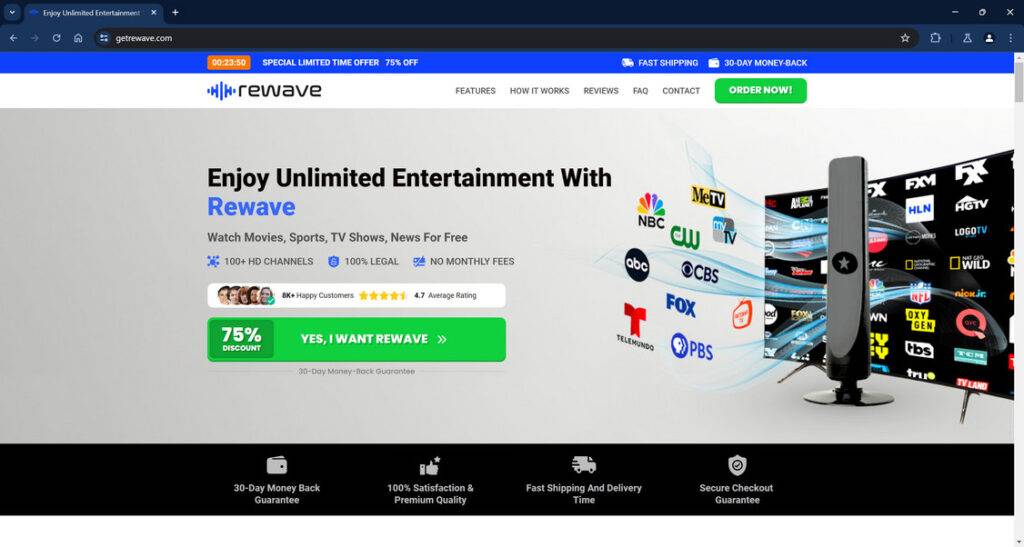
Task: Click the Telemundo logo
Action: pos(635,326)
